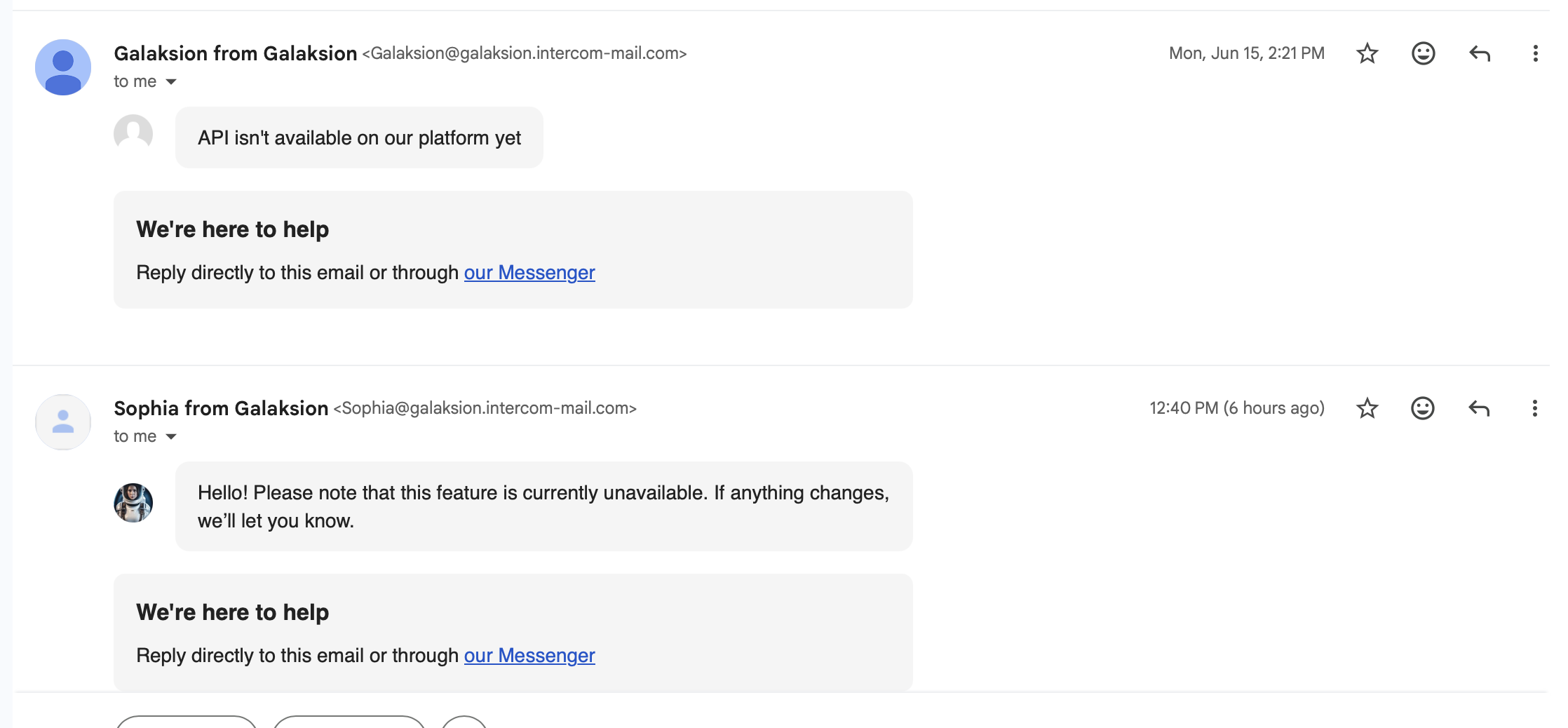Click Sophia's astronaut chat avatar thumbnail
This screenshot has width=1568, height=728.
pos(133,503)
